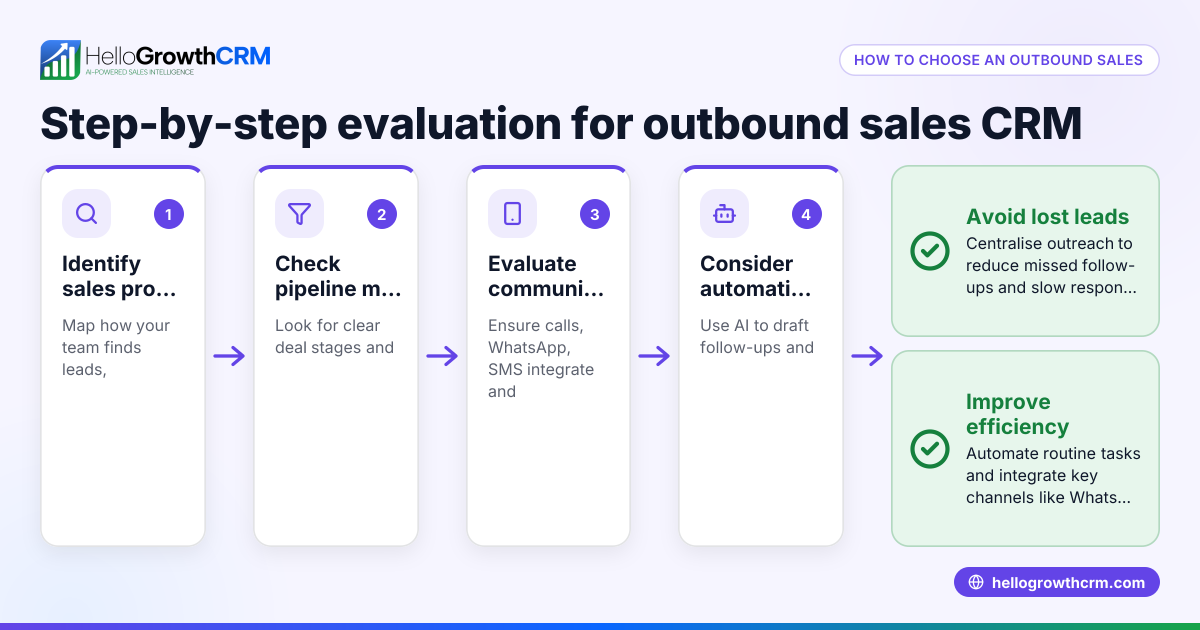Click the "Check pipeline m..." card title
This screenshot has height=630, width=1200.
point(338,276)
